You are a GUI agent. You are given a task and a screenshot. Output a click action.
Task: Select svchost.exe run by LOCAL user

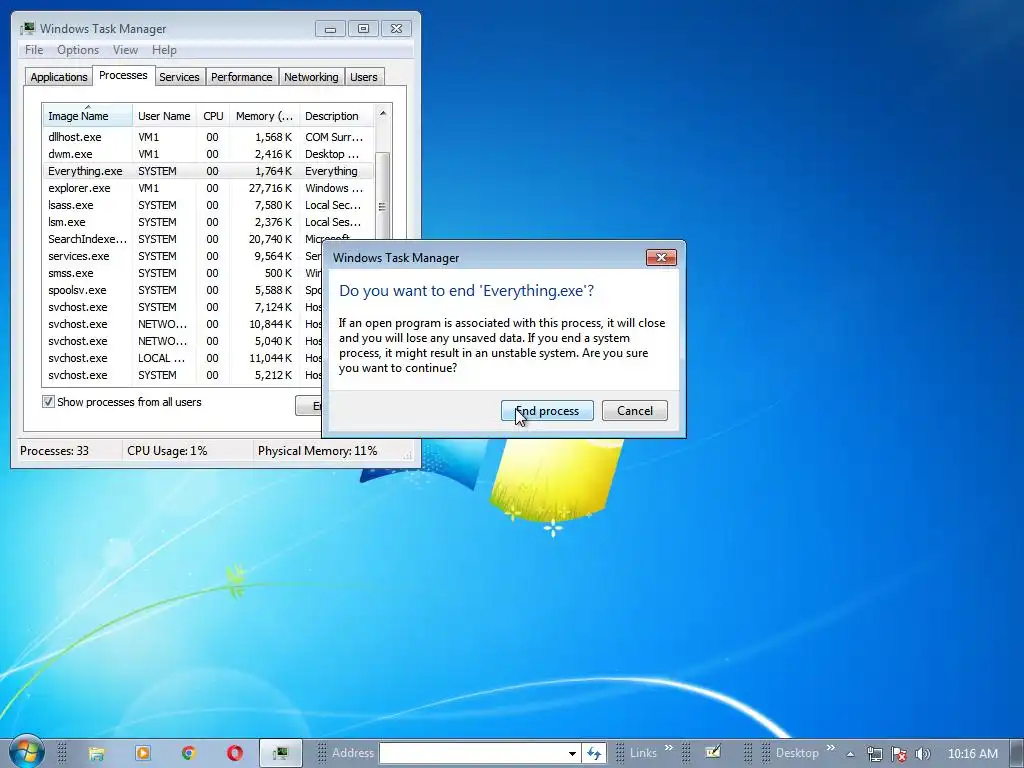pos(182,358)
